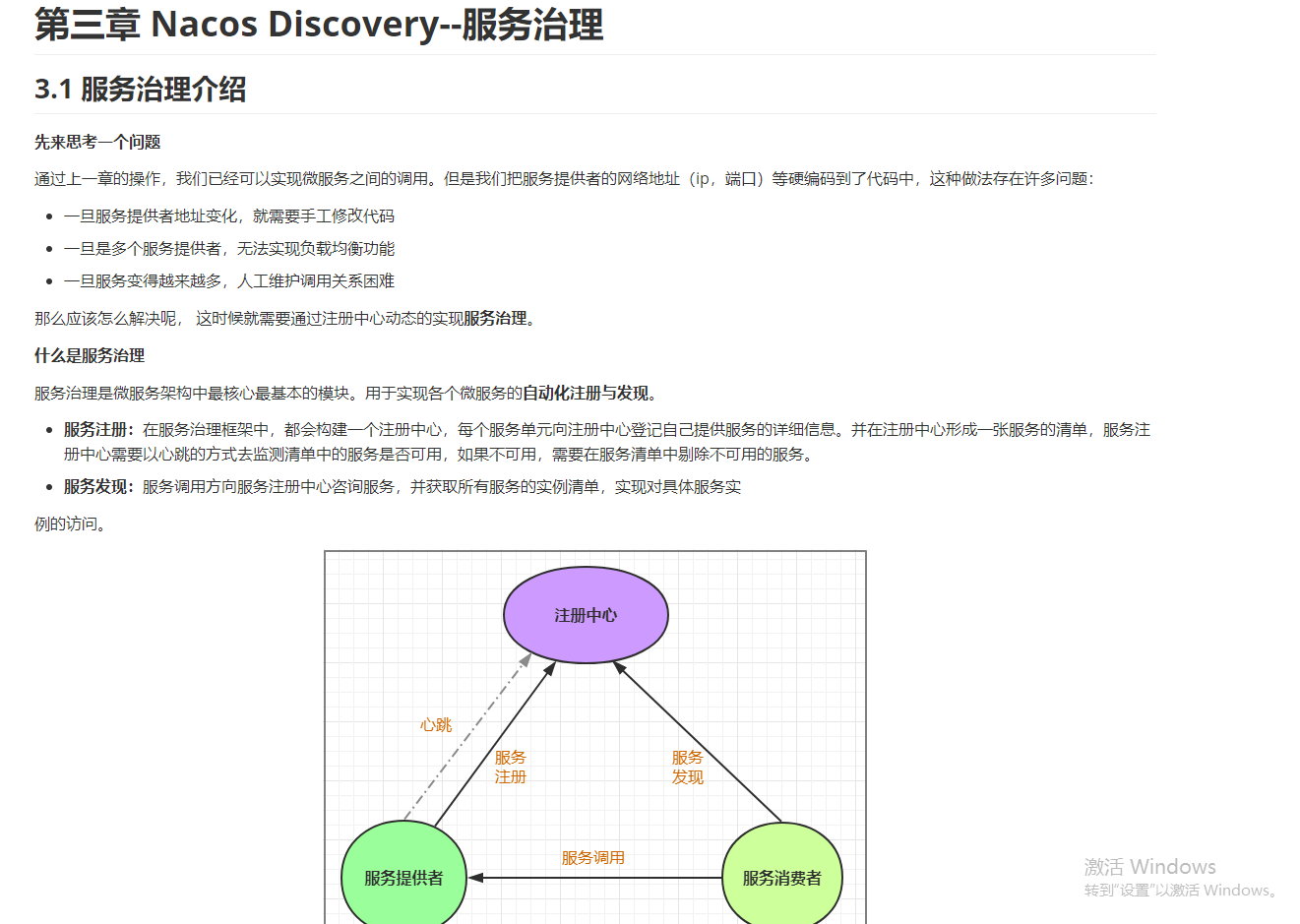1300x924 pixels.
Task: Click the orange 服务发现 arrow label
Action: pyautogui.click(x=688, y=767)
